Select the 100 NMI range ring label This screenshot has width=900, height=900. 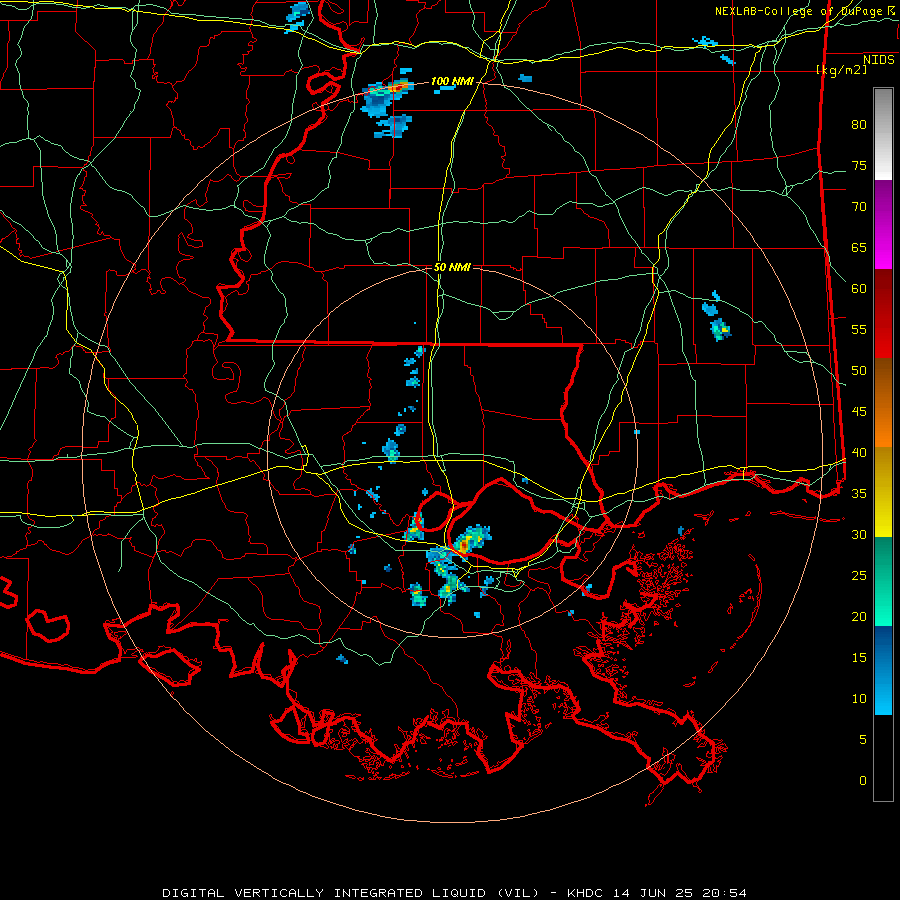[452, 82]
